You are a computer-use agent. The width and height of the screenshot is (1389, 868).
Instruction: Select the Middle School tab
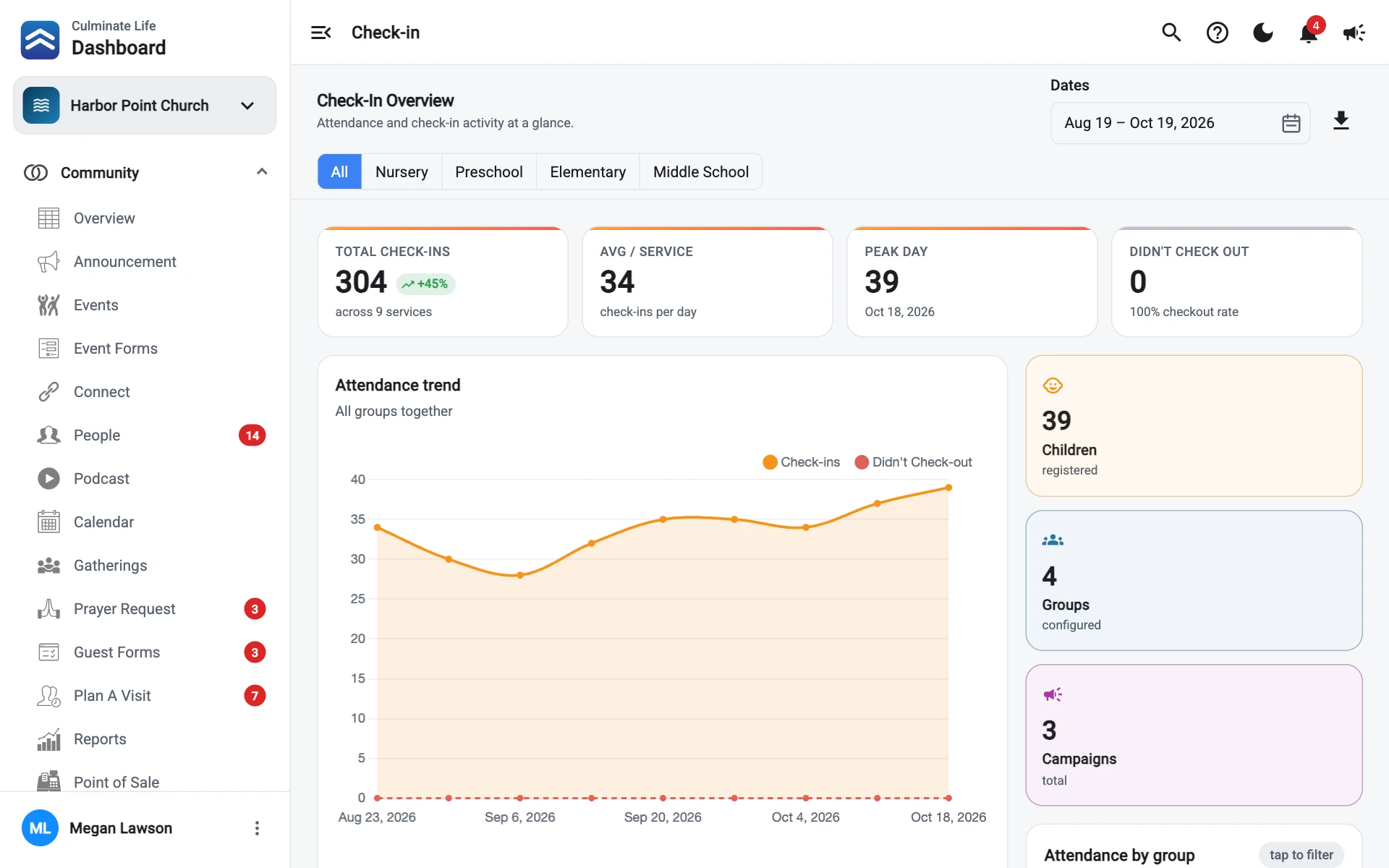point(700,172)
